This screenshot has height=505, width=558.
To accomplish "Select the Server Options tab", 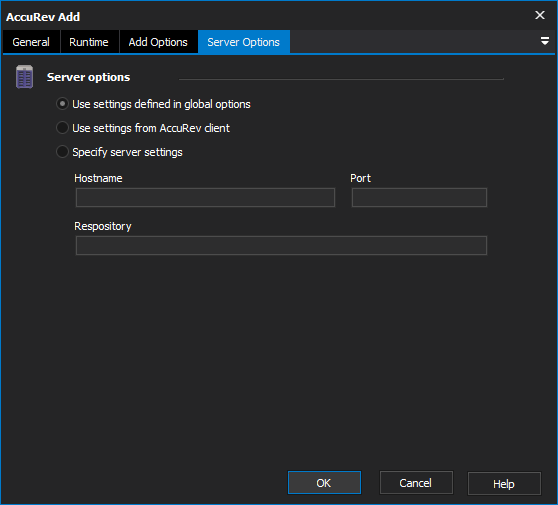I will click(244, 42).
